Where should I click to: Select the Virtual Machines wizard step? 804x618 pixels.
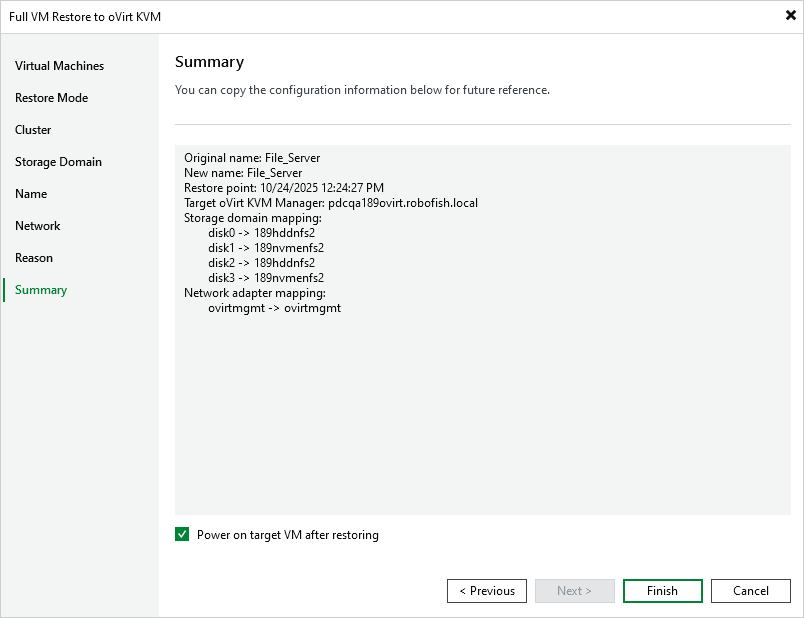(x=58, y=65)
